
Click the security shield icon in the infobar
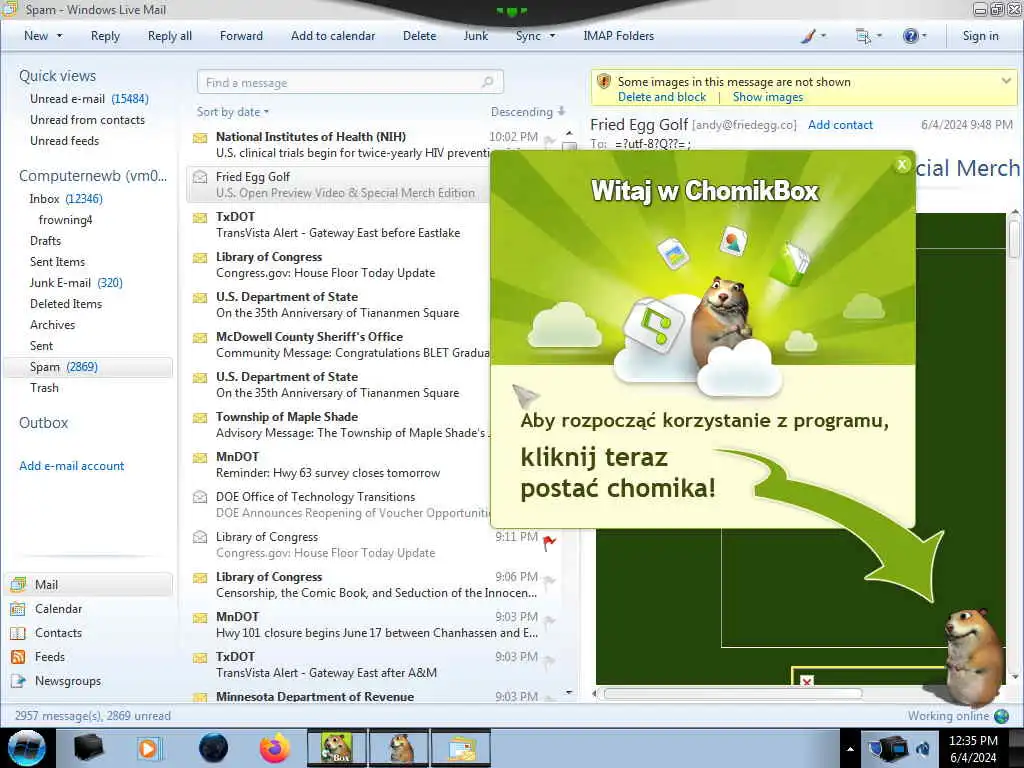604,81
